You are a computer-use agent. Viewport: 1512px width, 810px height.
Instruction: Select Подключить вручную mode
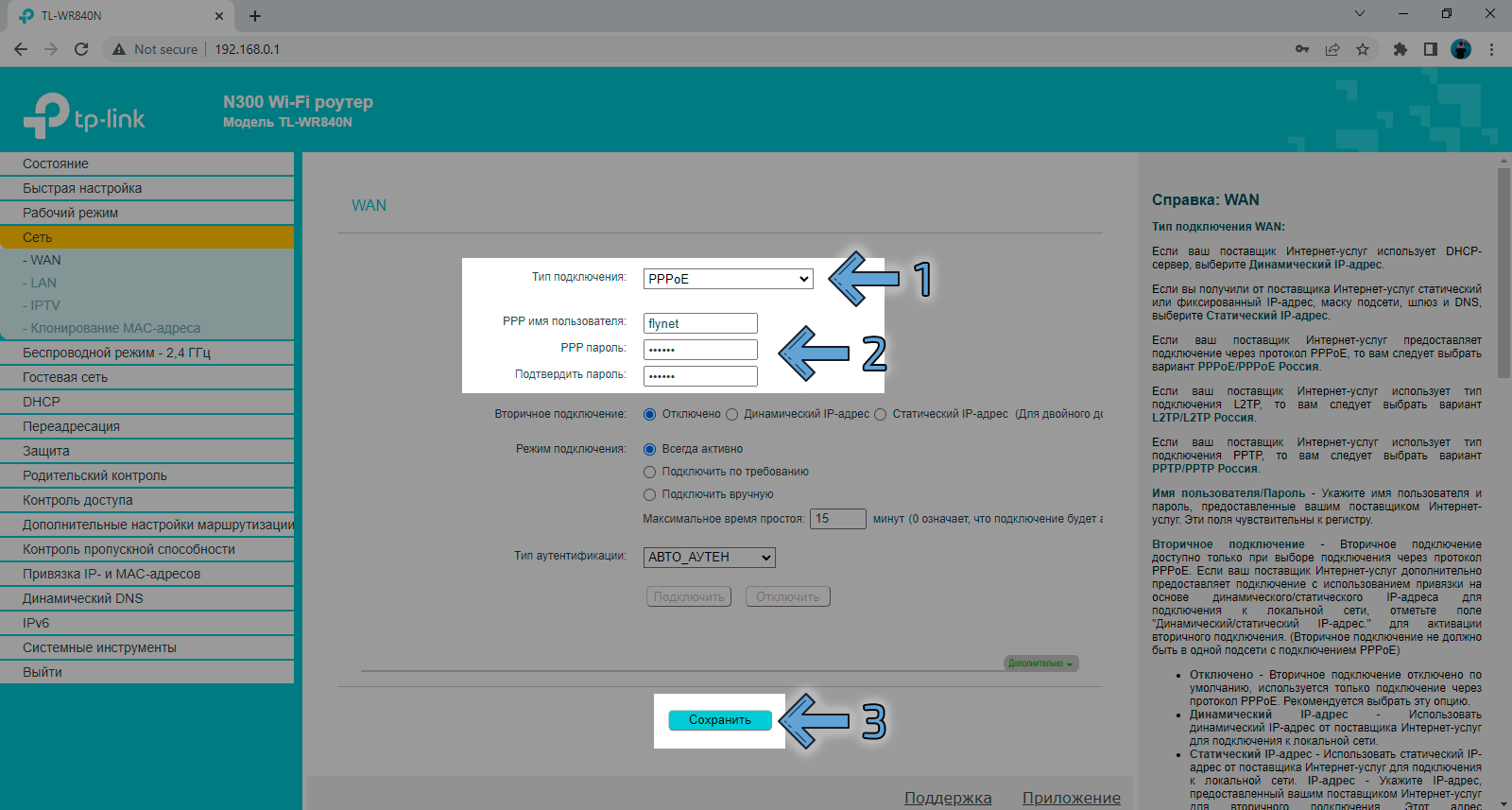coord(649,494)
